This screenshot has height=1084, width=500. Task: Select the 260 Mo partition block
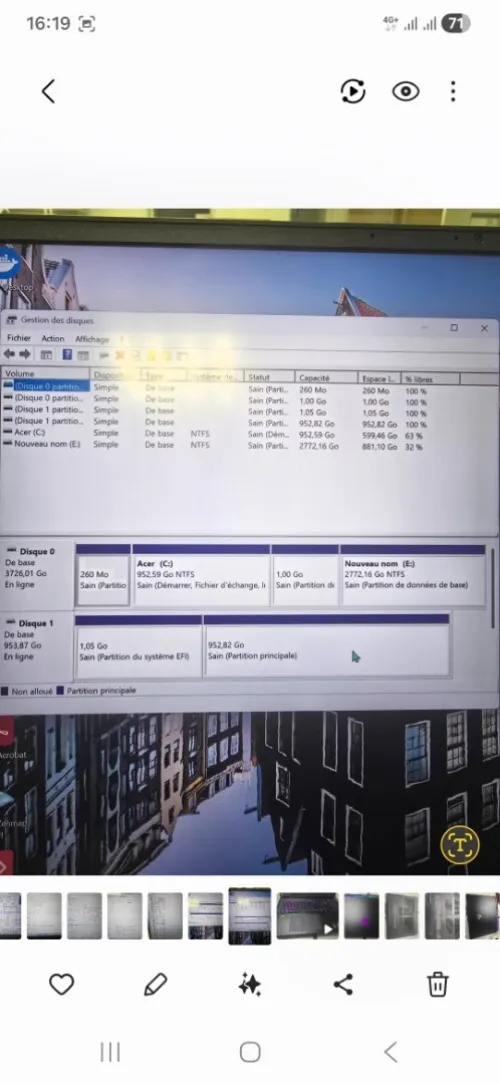tap(102, 575)
